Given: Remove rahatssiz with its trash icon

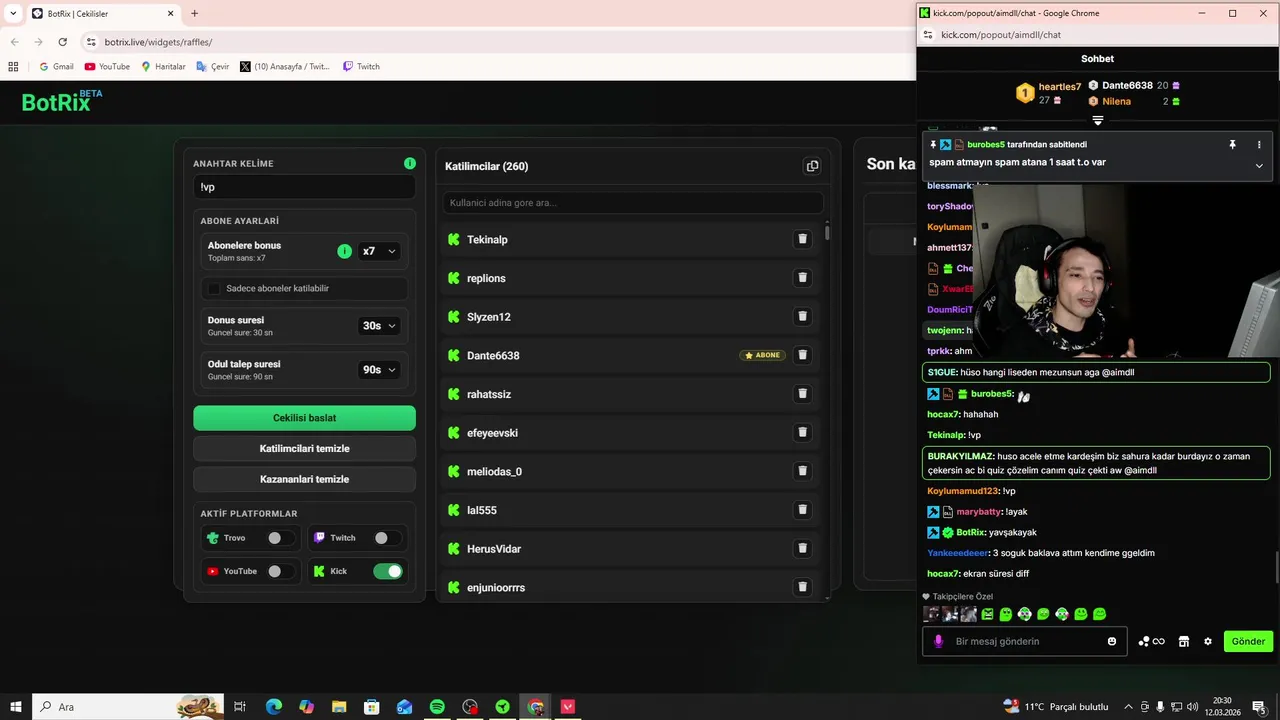Looking at the screenshot, I should pos(802,394).
